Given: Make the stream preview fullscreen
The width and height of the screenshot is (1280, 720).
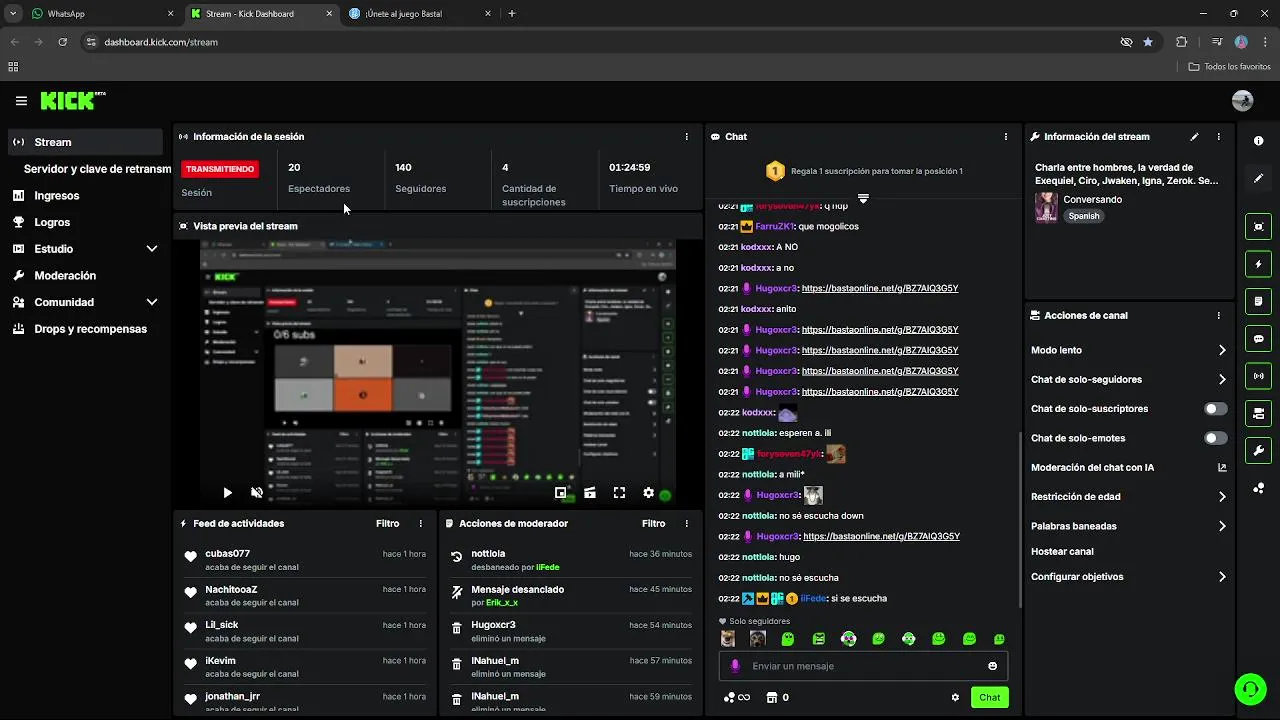Looking at the screenshot, I should pos(619,493).
